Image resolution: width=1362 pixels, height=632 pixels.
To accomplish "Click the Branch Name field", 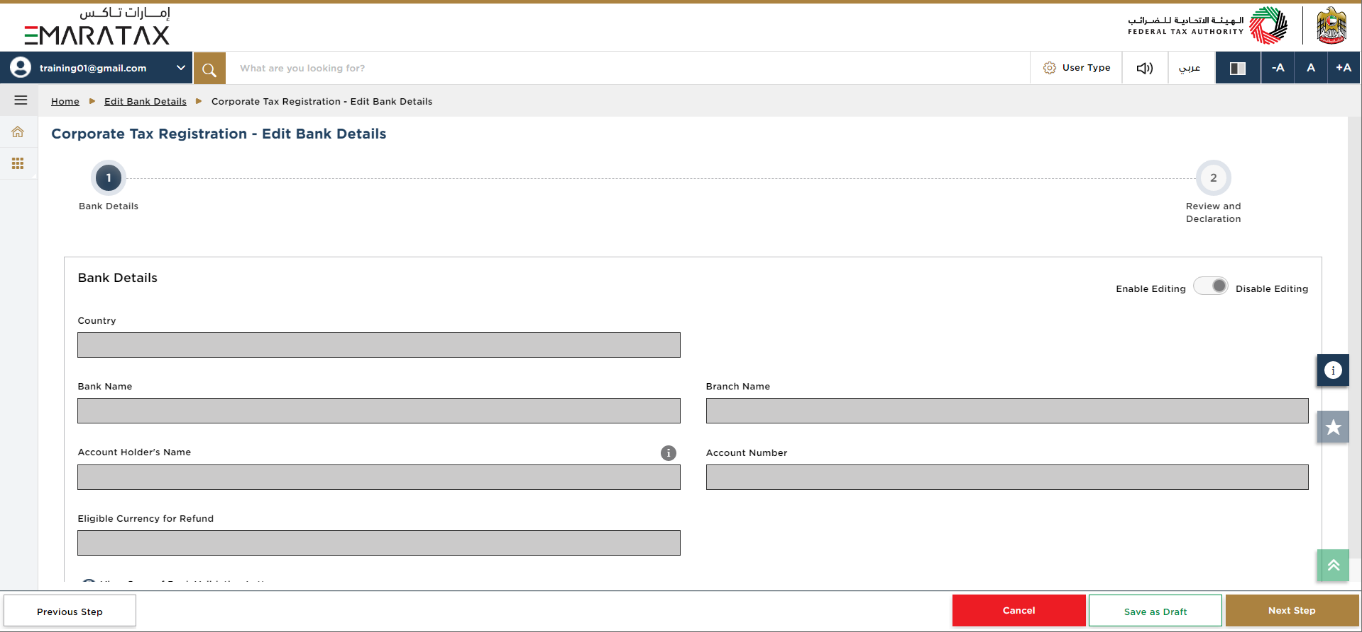I will coord(1007,411).
